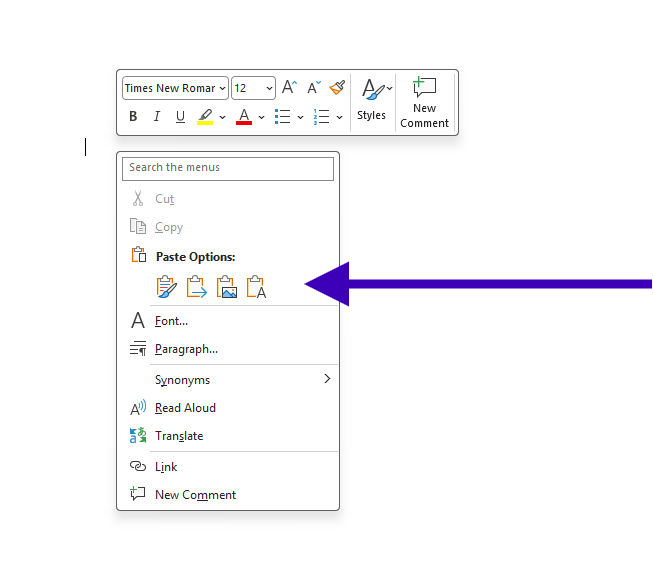Choose the Keep Source Formatting paste icon
Image resolution: width=653 pixels, height=567 pixels.
(x=167, y=287)
